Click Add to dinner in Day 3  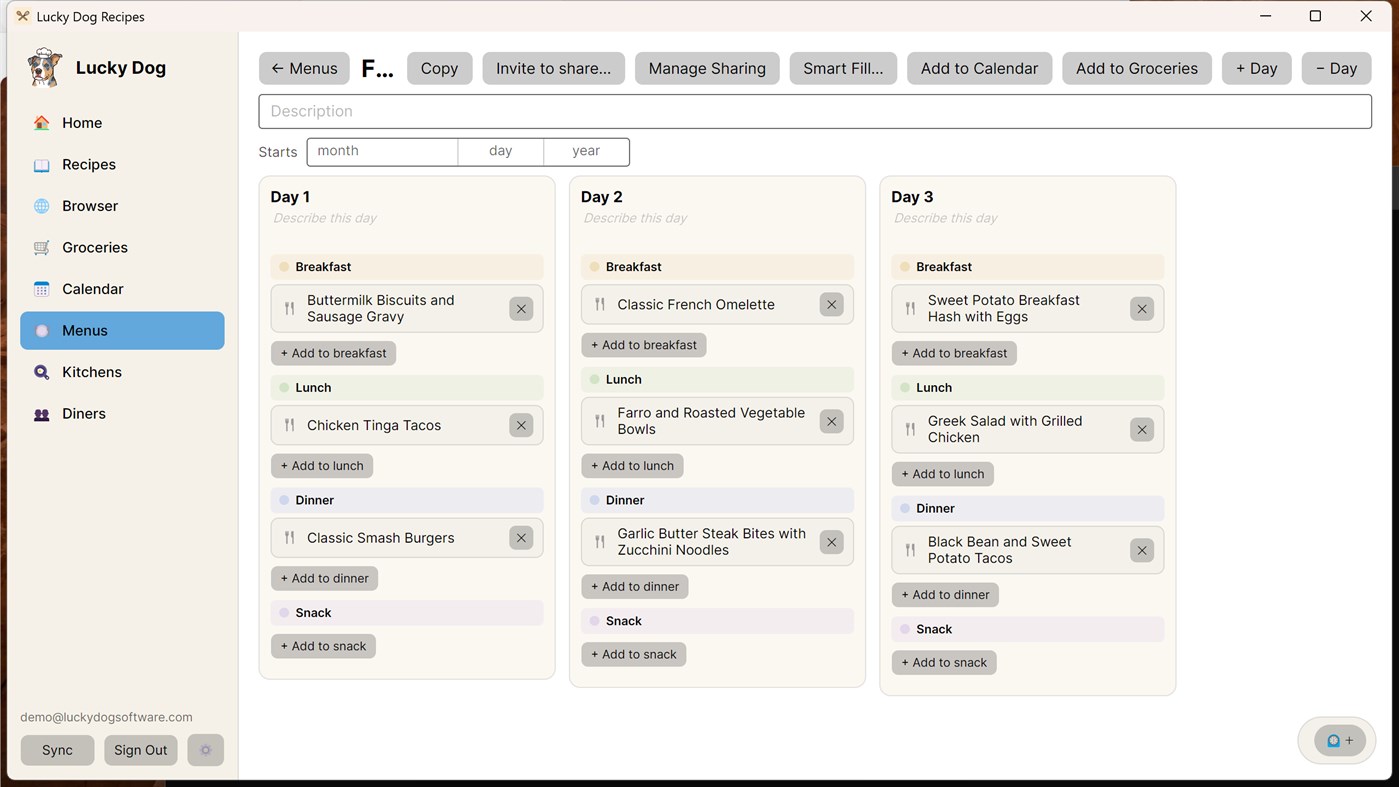tap(945, 595)
